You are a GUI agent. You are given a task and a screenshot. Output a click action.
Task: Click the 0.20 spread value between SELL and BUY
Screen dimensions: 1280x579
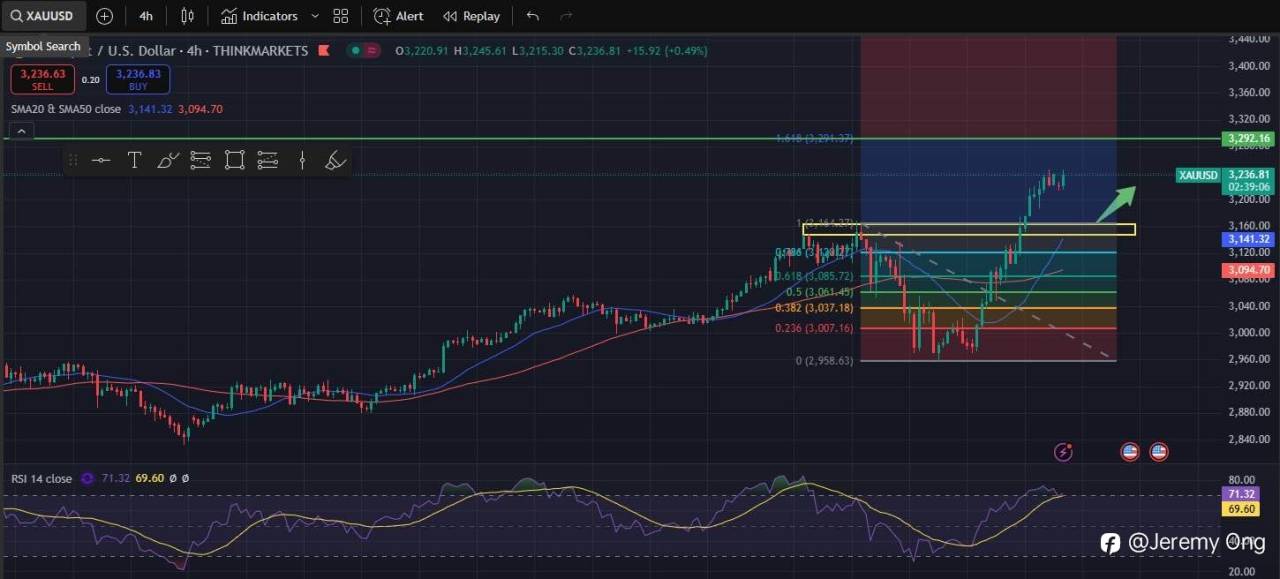tap(90, 80)
